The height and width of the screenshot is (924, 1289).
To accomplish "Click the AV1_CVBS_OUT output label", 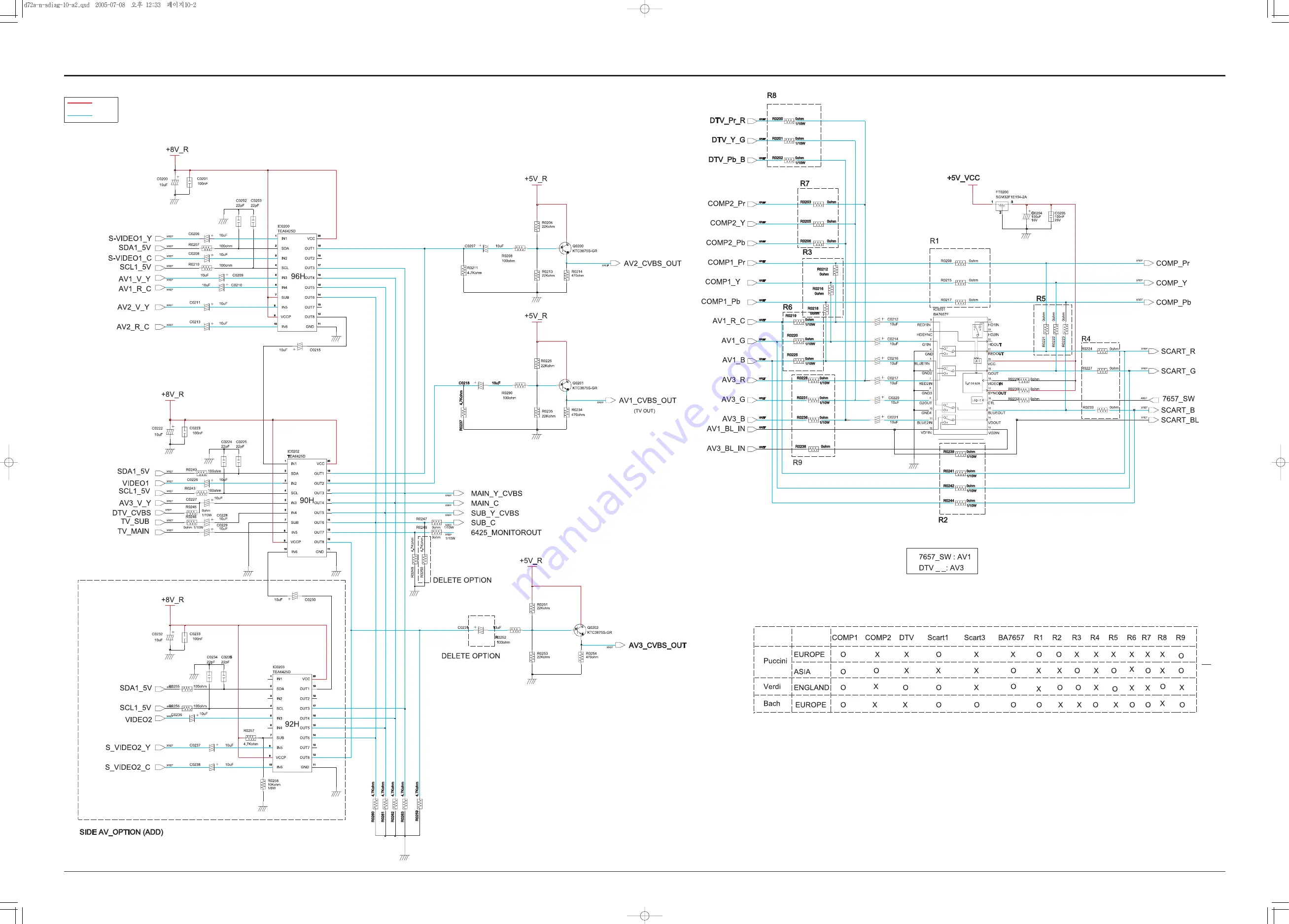I will coord(648,401).
